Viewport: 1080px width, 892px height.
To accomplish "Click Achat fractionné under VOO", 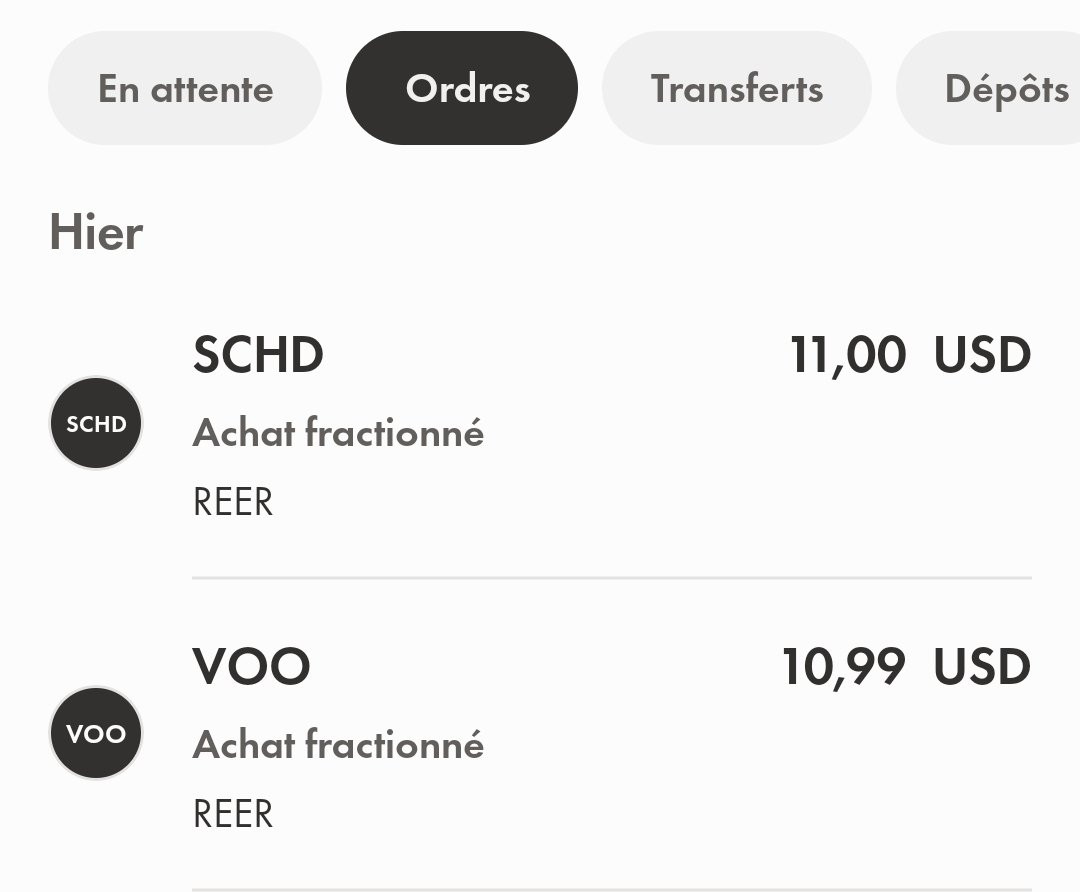I will point(338,745).
